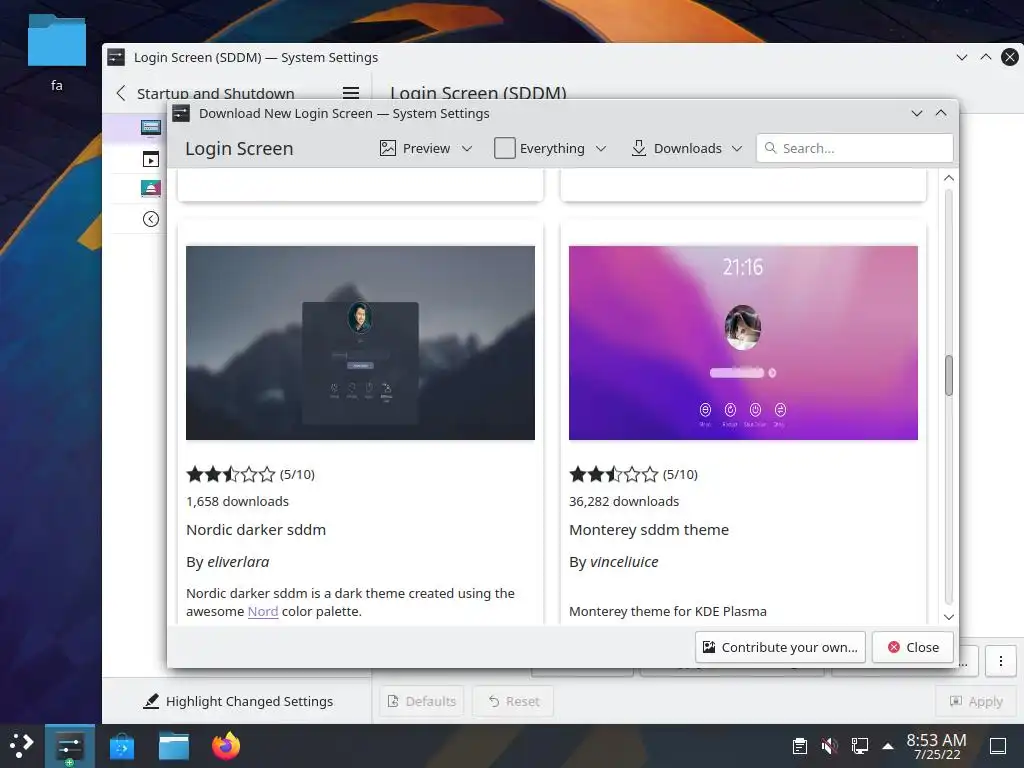Click the 1,658 downloads text
The width and height of the screenshot is (1024, 768).
point(237,502)
